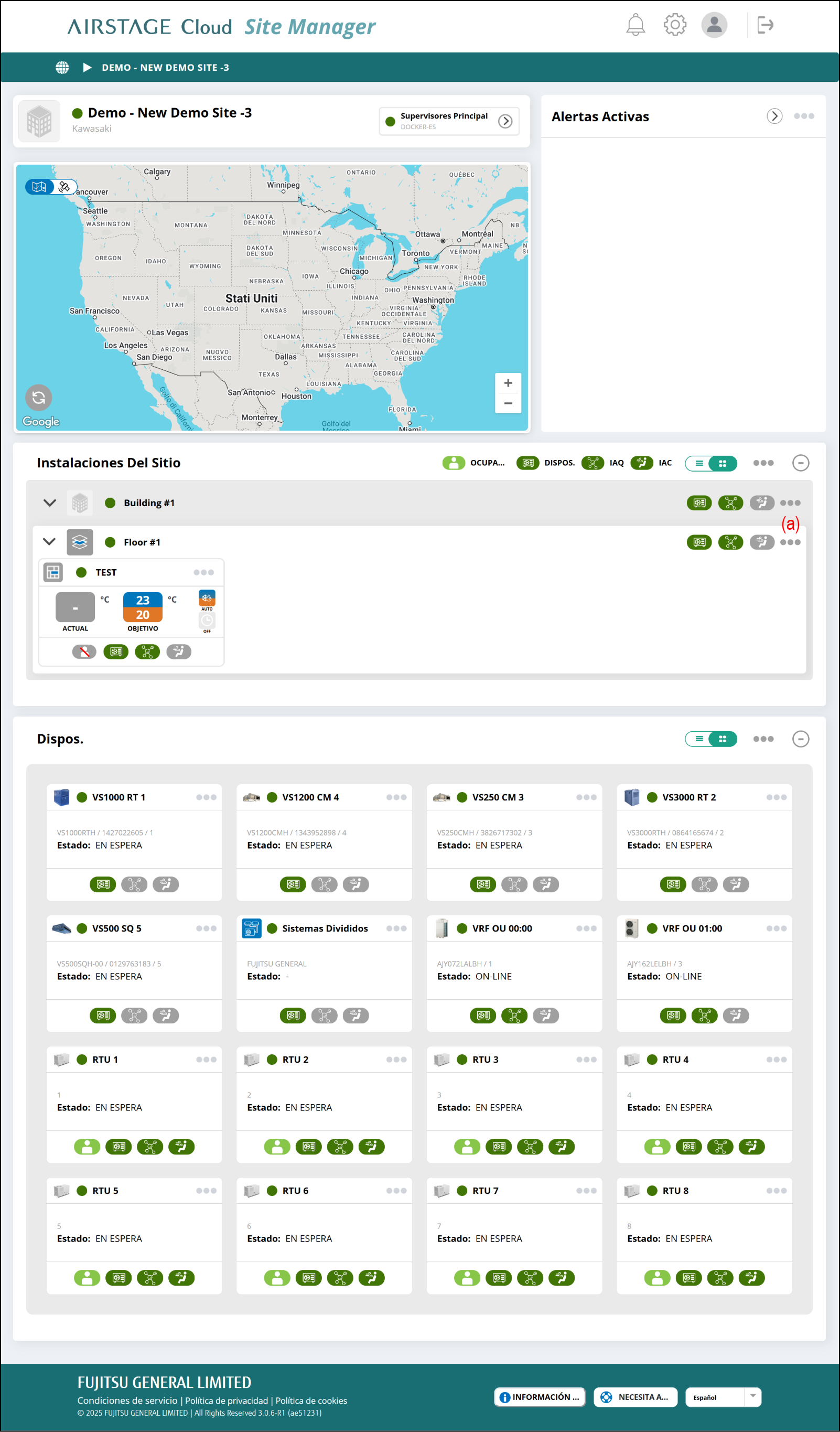Click the occupancy icon on RTU 1

click(87, 1147)
